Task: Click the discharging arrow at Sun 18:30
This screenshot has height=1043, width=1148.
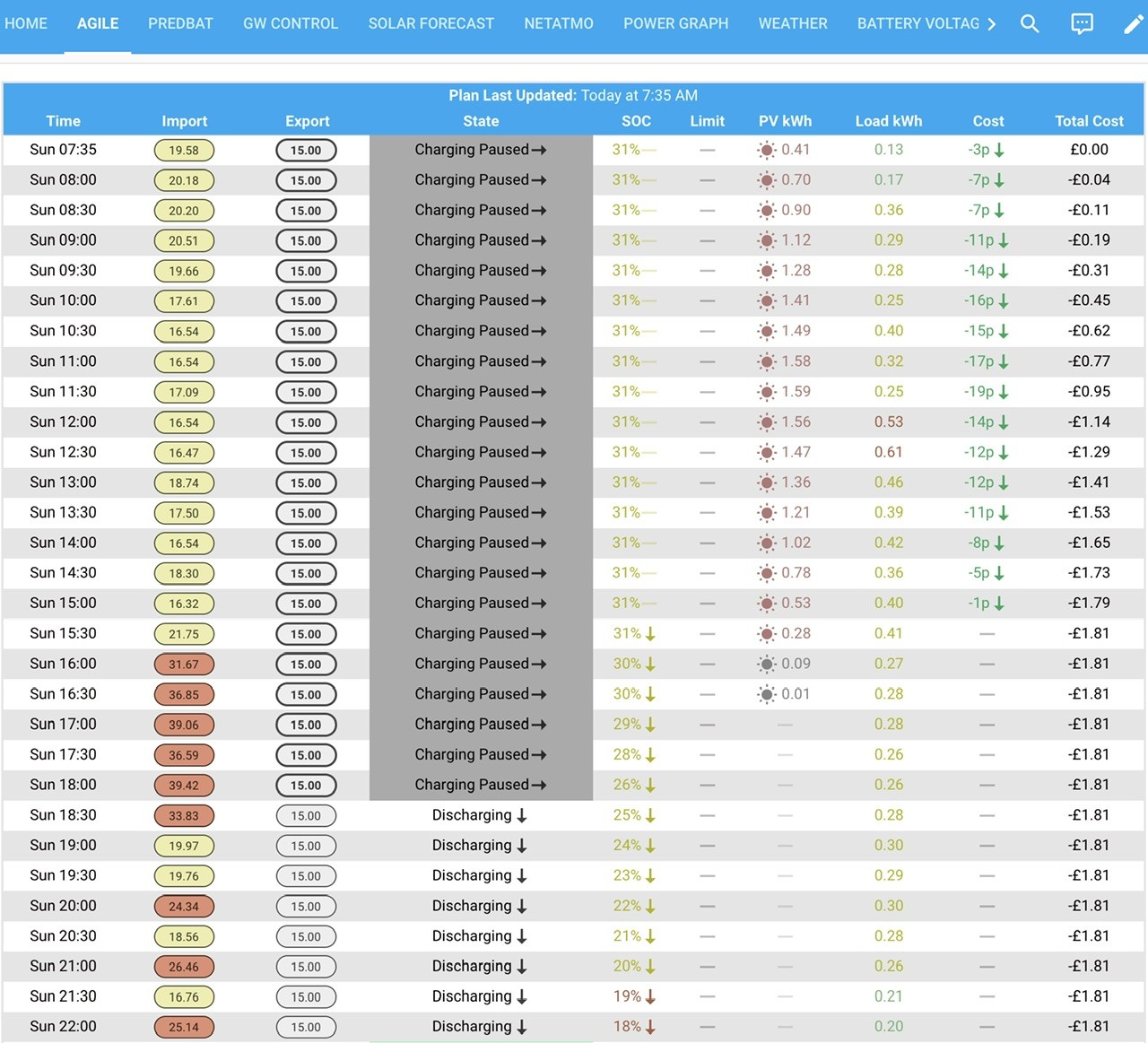Action: click(x=522, y=815)
